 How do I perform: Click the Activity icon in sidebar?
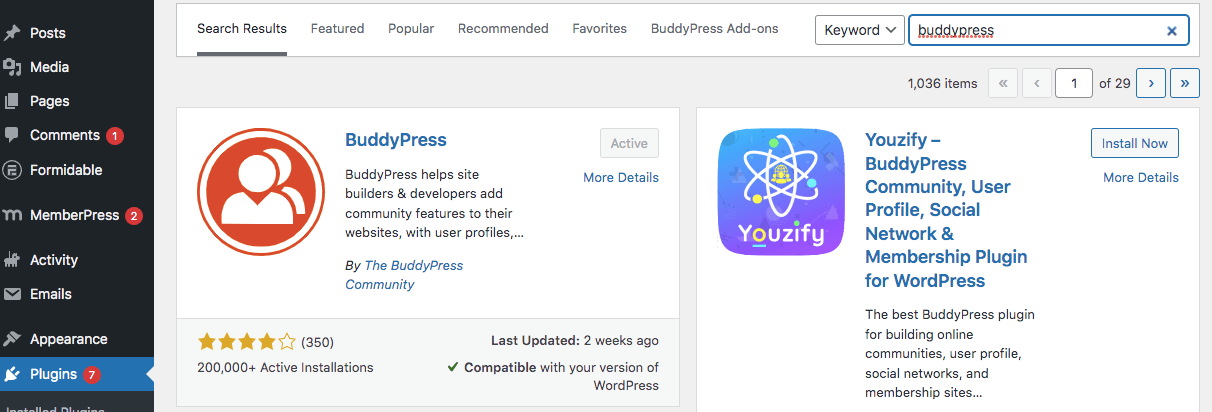coord(12,260)
